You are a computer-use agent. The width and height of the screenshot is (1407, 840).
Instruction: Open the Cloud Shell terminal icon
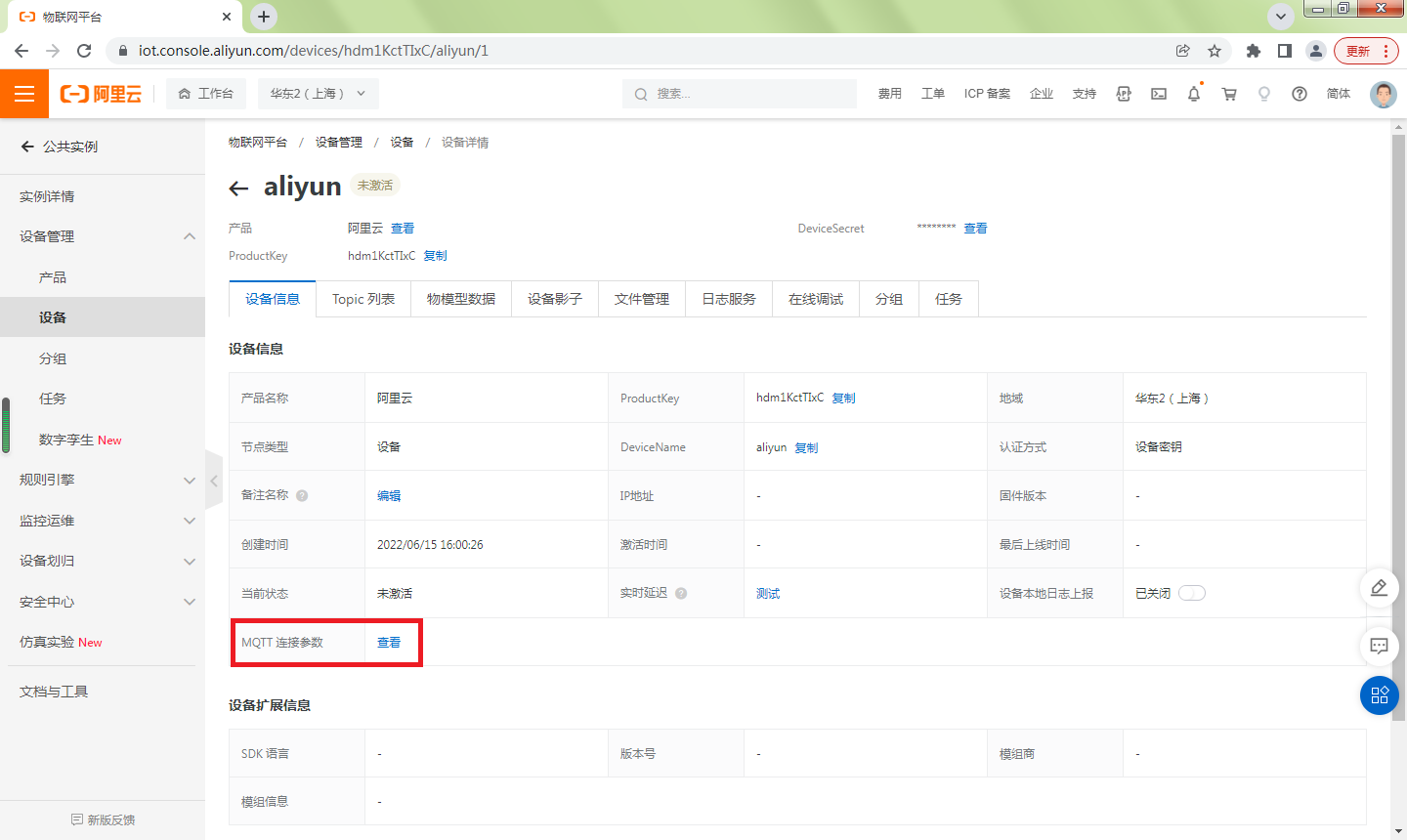[1159, 94]
